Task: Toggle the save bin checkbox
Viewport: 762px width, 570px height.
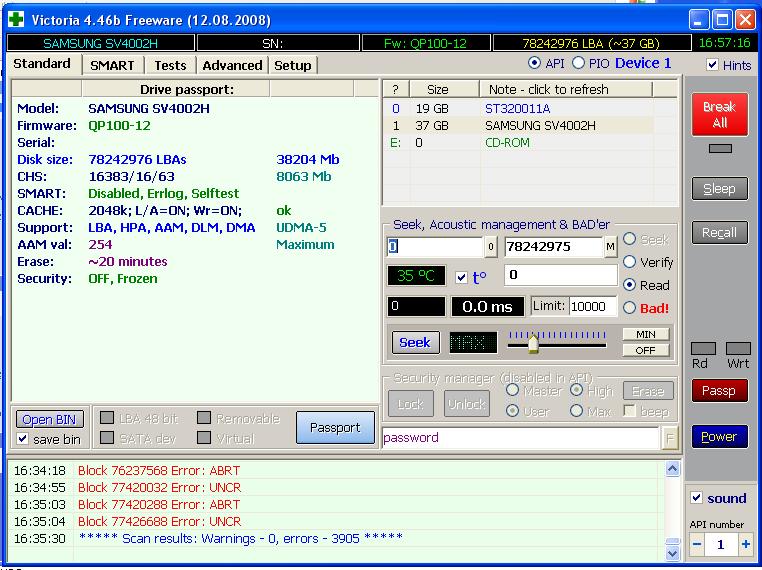Action: coord(22,439)
